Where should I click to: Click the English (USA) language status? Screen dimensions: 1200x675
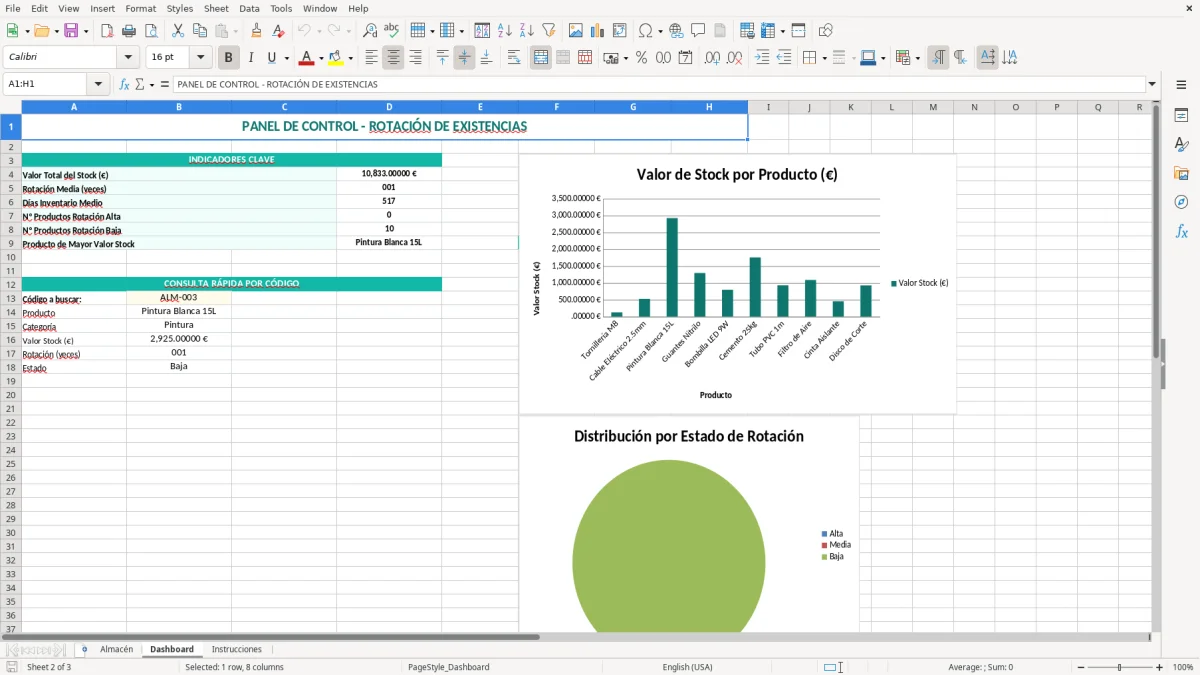[687, 667]
